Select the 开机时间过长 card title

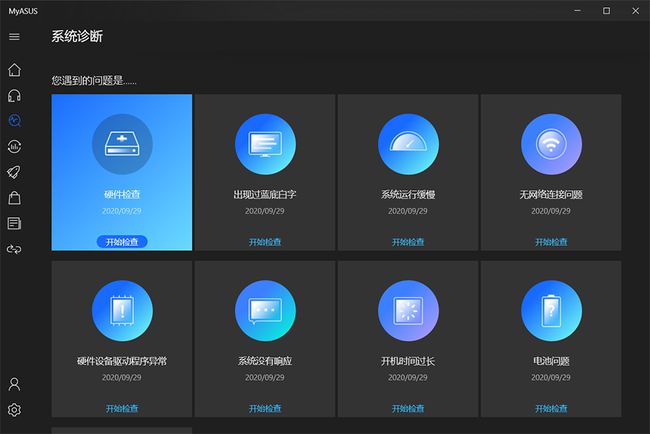[408, 361]
